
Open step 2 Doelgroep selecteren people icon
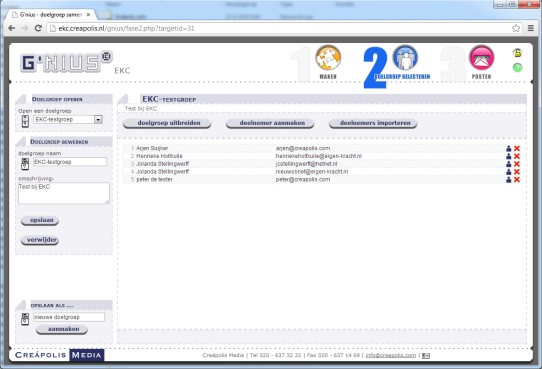tap(405, 58)
